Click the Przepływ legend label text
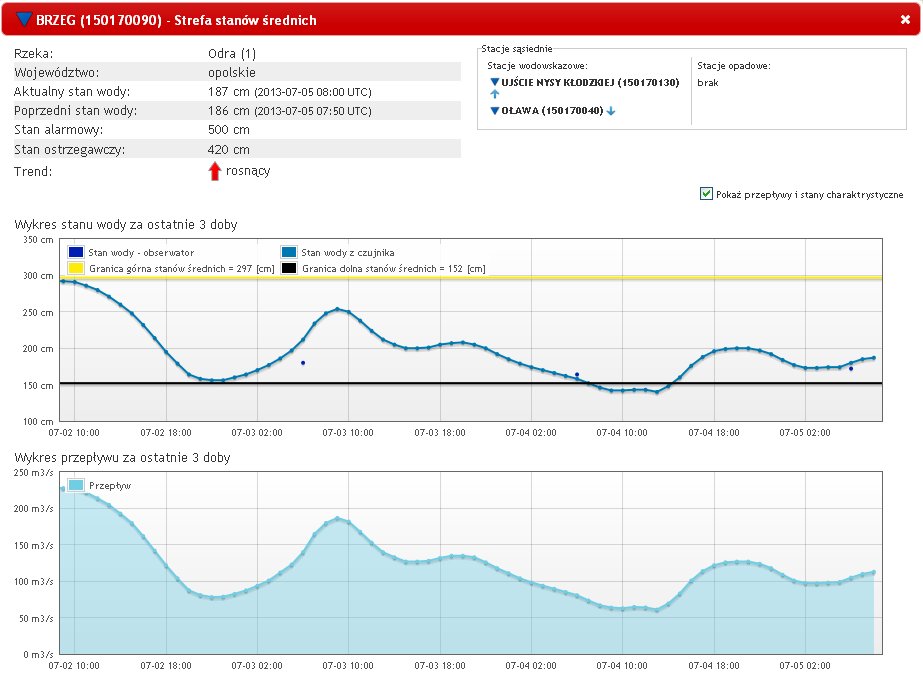The image size is (923, 673). coord(110,485)
